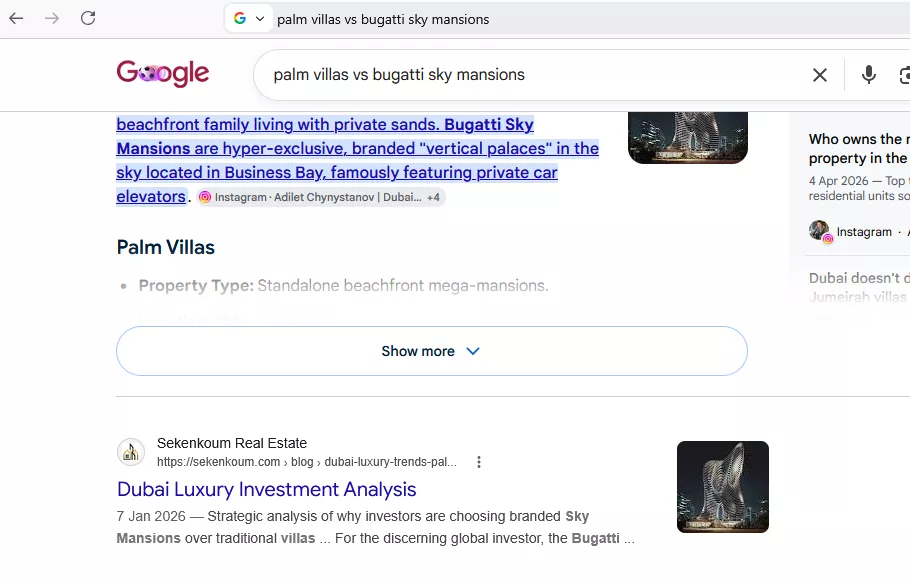Click the Show more chevron arrow
The image size is (910, 578).
[473, 351]
